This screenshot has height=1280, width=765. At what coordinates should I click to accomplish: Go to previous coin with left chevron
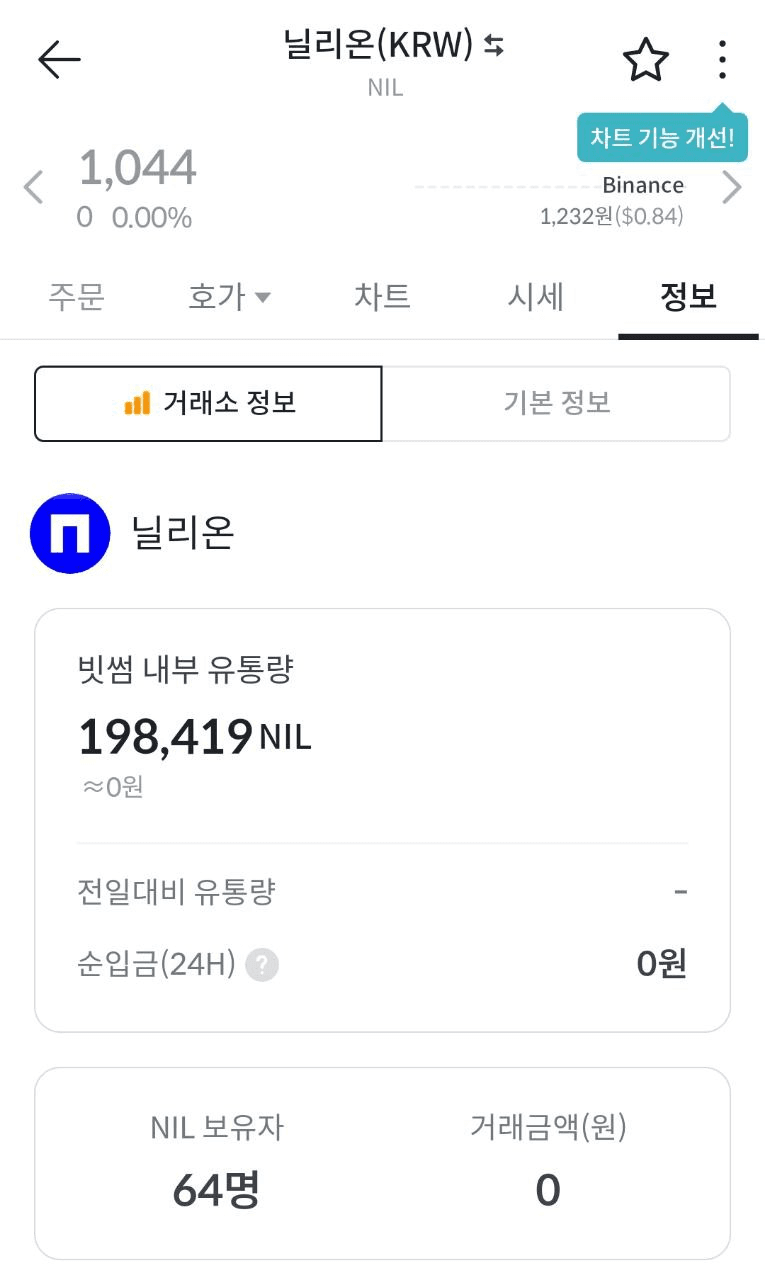(x=34, y=187)
